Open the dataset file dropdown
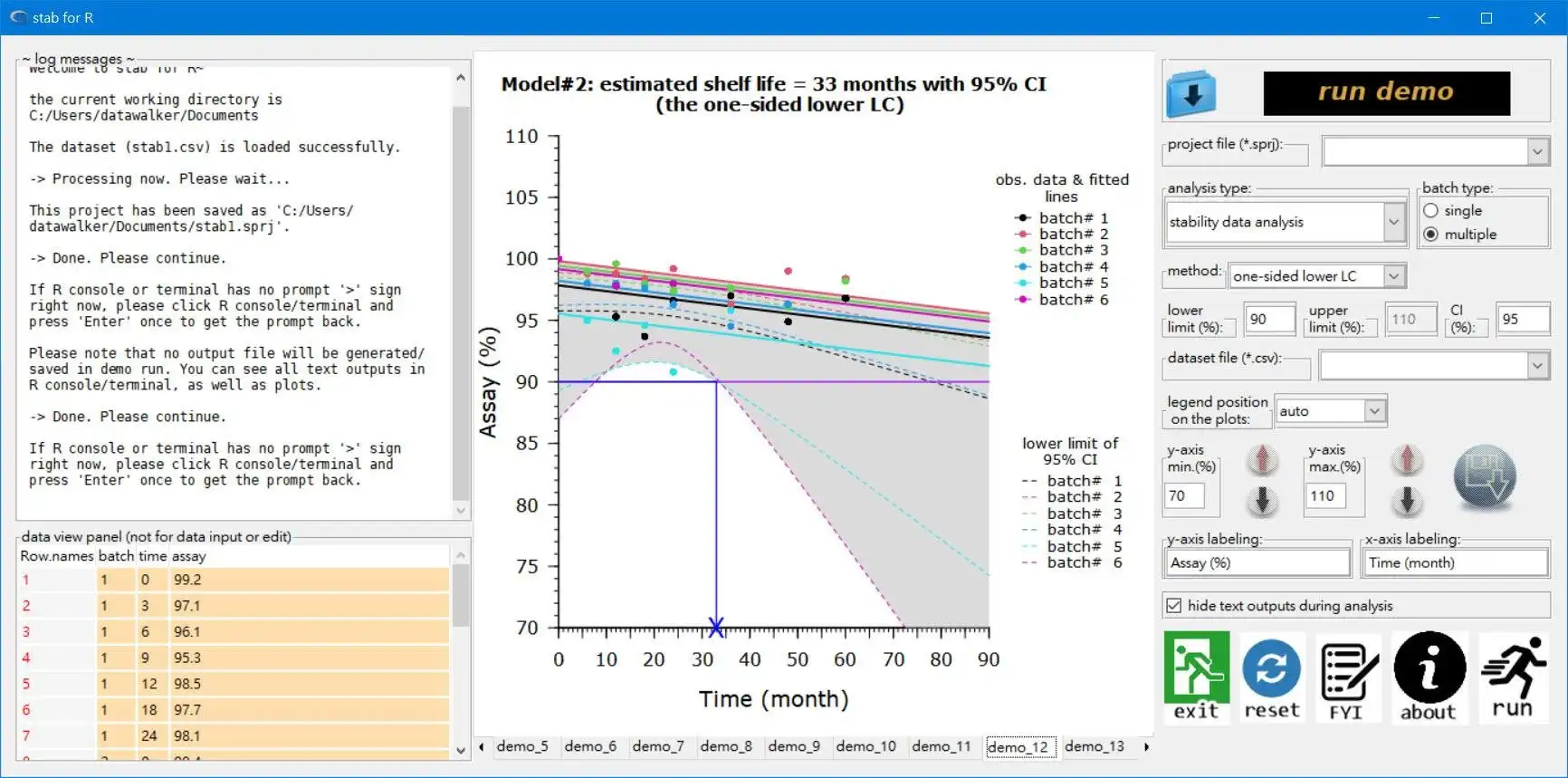Viewport: 1568px width, 778px height. [1537, 365]
